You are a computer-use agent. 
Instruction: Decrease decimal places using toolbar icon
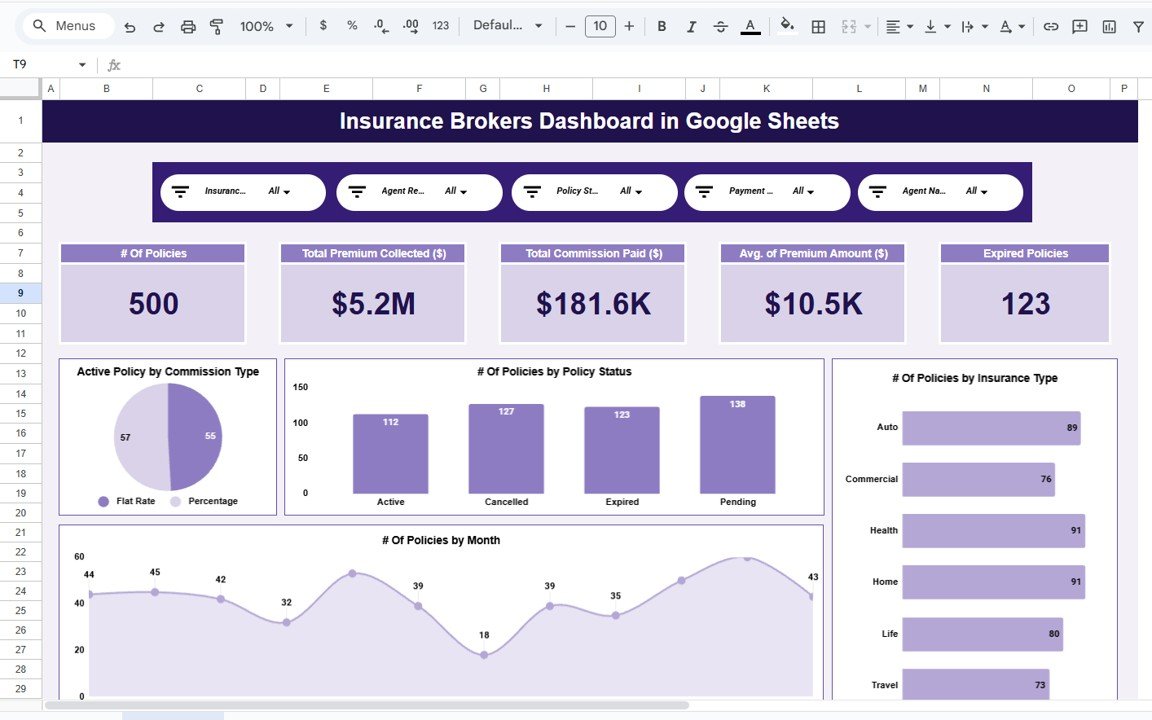(381, 26)
